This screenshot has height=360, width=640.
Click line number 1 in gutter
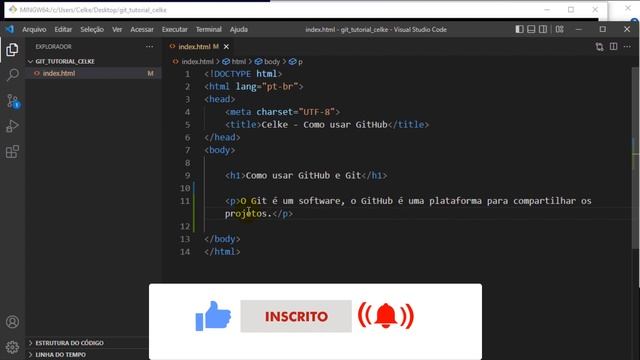click(x=187, y=74)
